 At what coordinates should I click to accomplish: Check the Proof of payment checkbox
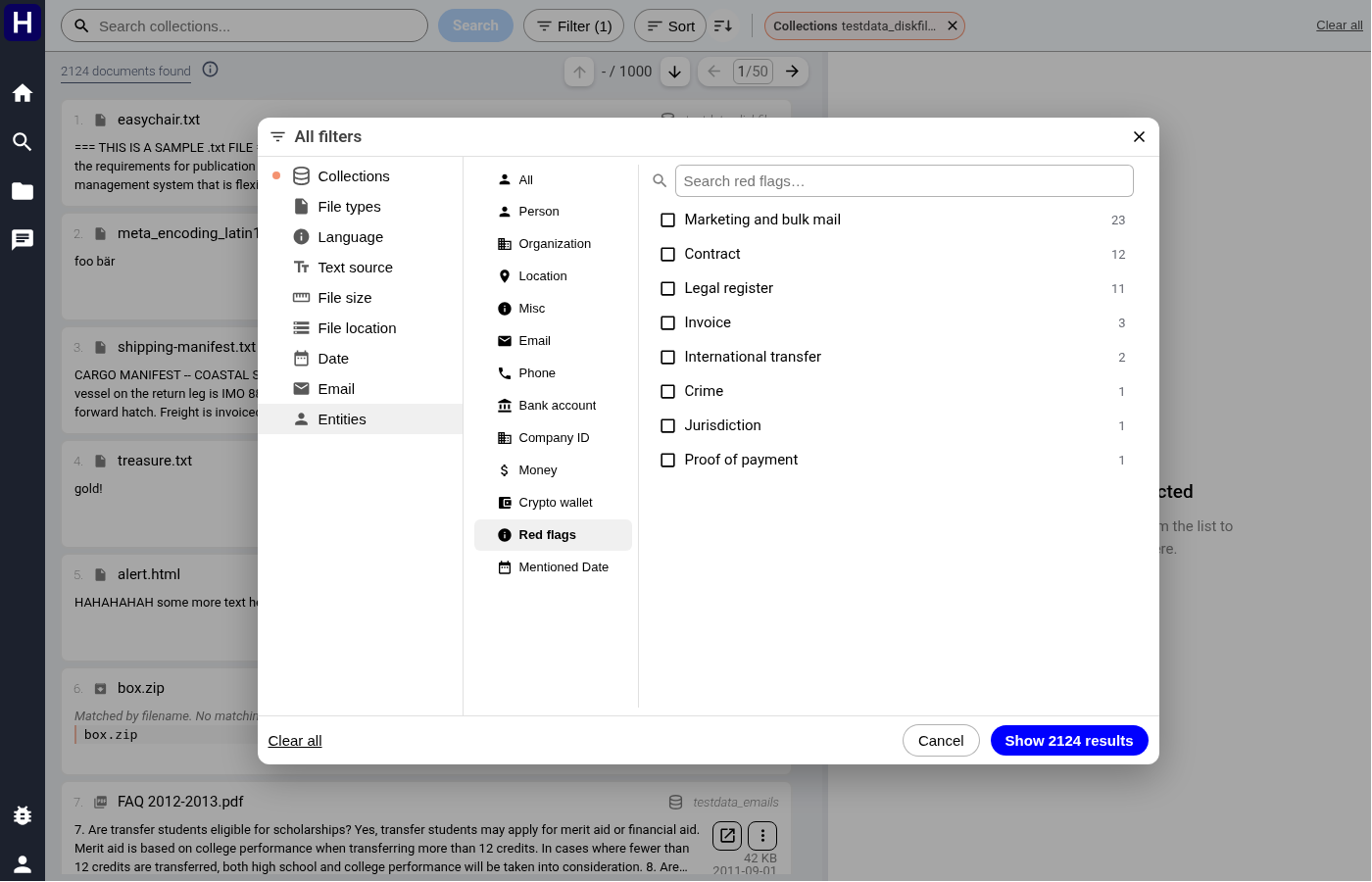tap(668, 461)
